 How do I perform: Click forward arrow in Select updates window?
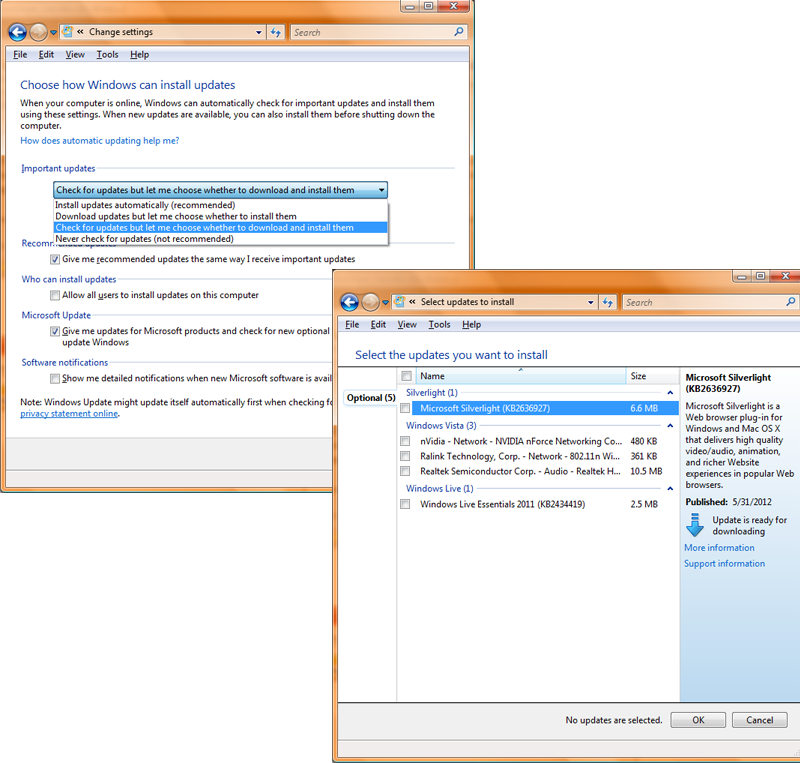click(x=370, y=302)
